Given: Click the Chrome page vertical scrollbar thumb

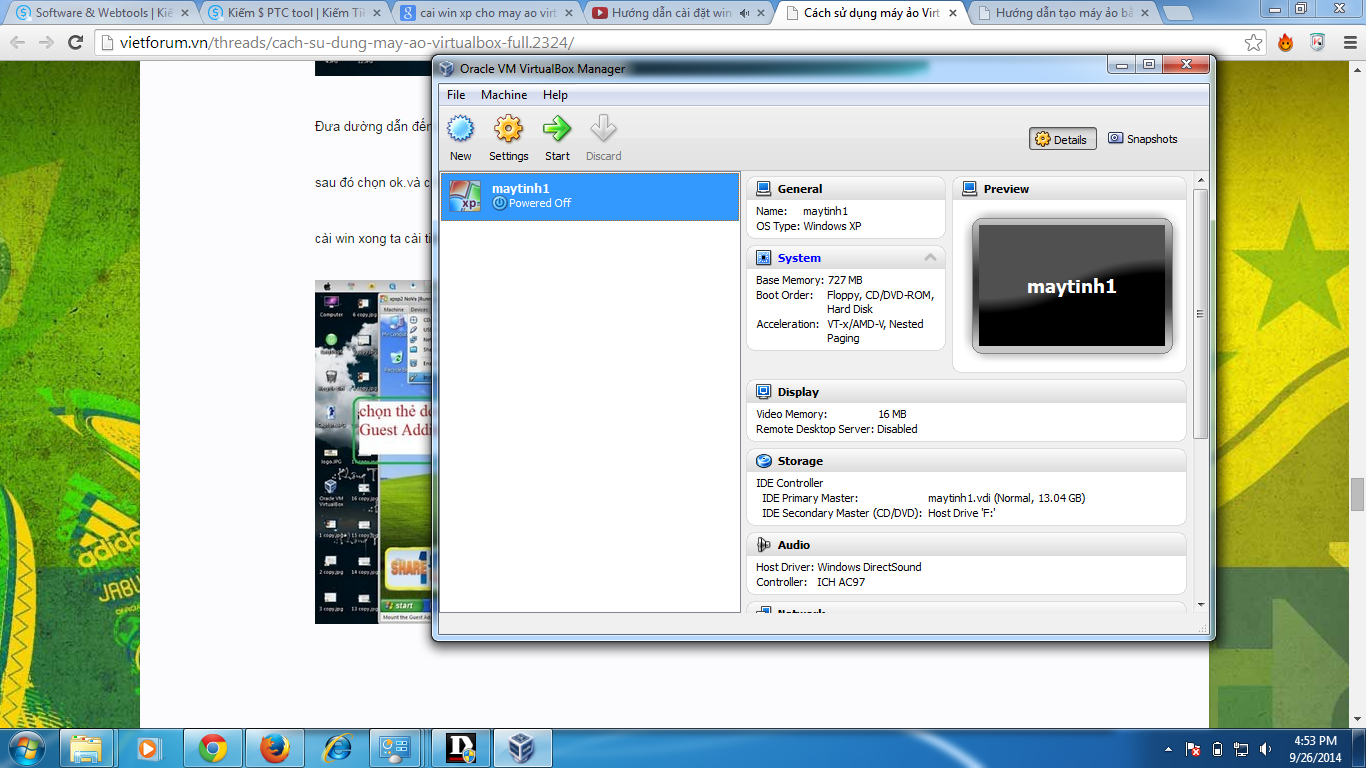Looking at the screenshot, I should pos(1357,494).
